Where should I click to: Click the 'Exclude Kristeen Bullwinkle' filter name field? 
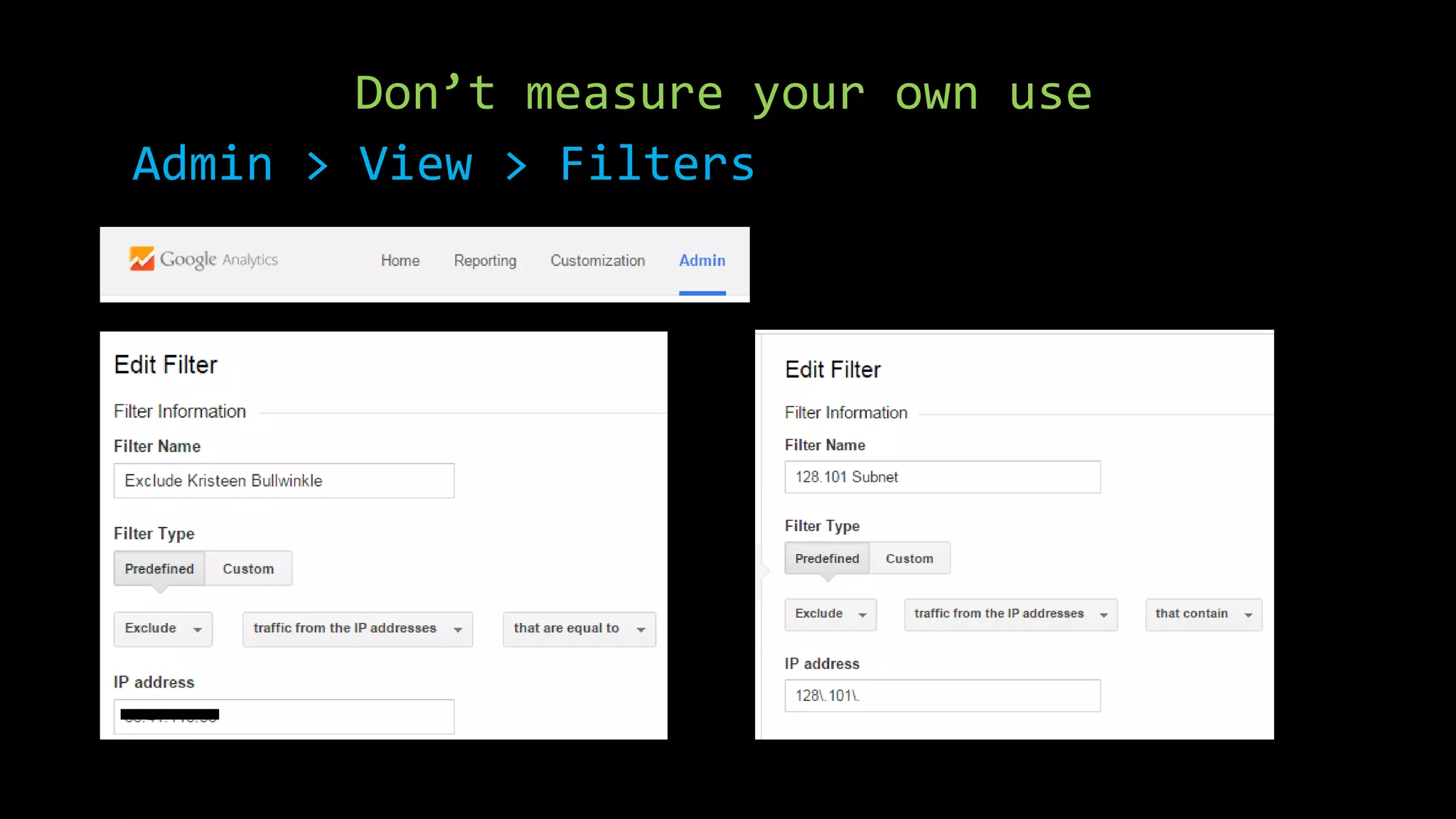(x=284, y=481)
